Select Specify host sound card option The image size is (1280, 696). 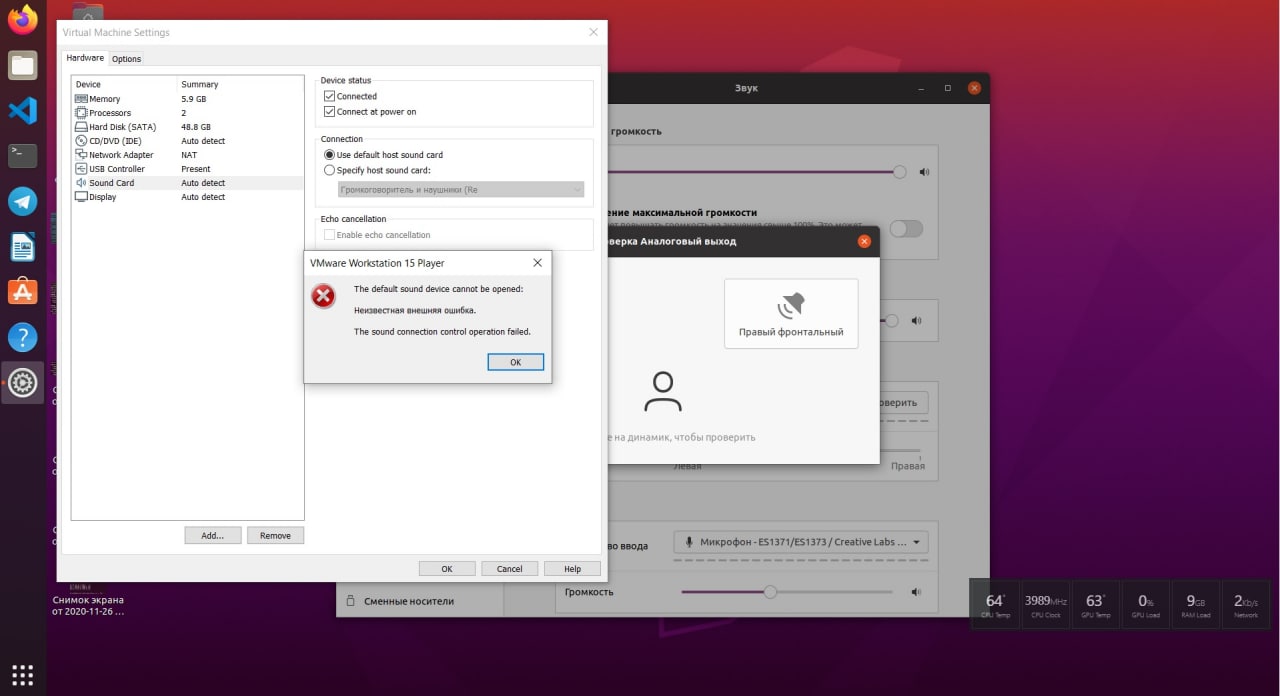click(x=330, y=170)
